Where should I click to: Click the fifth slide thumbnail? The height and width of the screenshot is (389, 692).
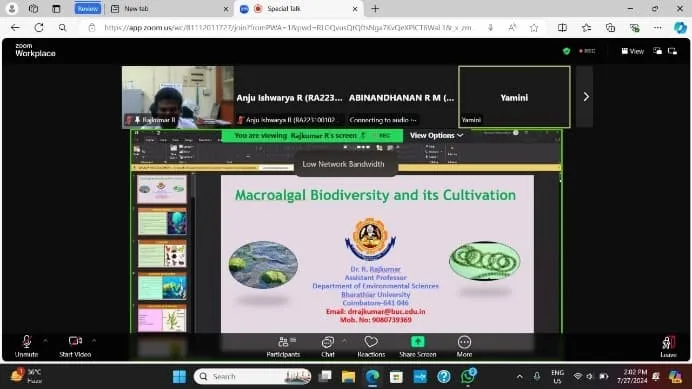pyautogui.click(x=162, y=318)
